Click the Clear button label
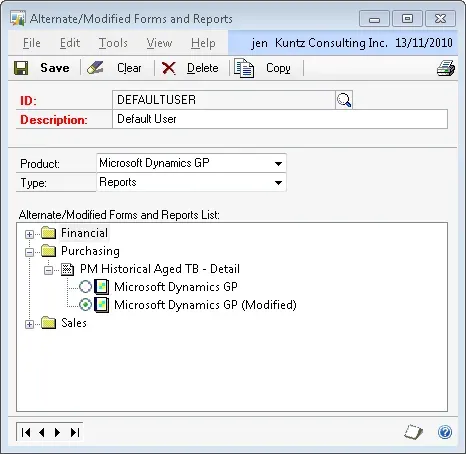466x454 pixels. click(129, 68)
